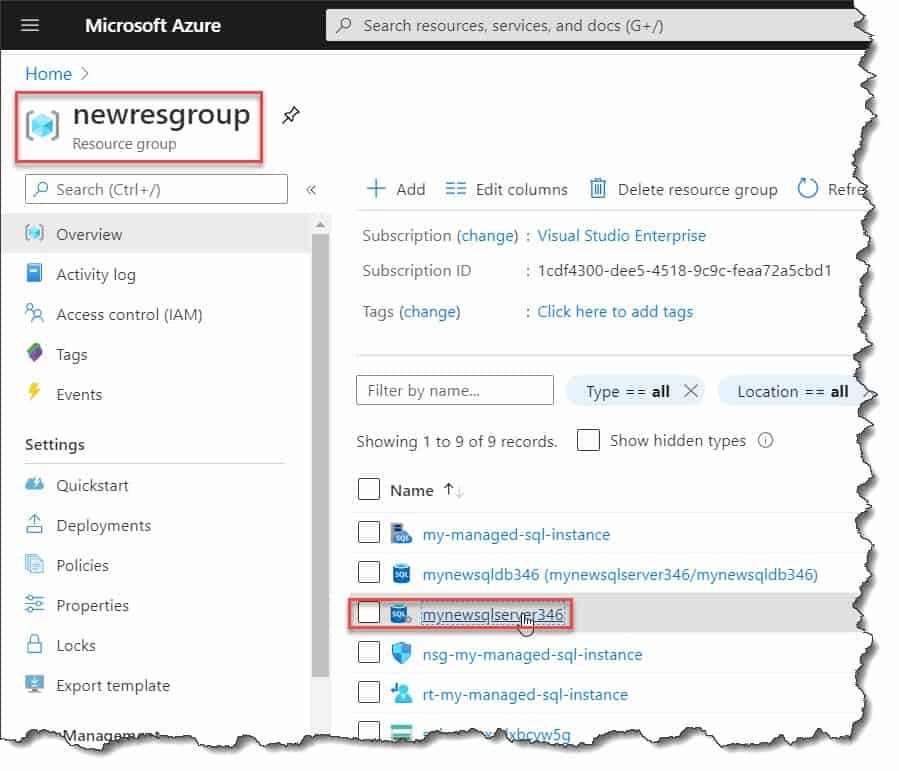Viewport: 899px width, 771px height.
Task: Search resources, services, and docs field
Action: [596, 26]
